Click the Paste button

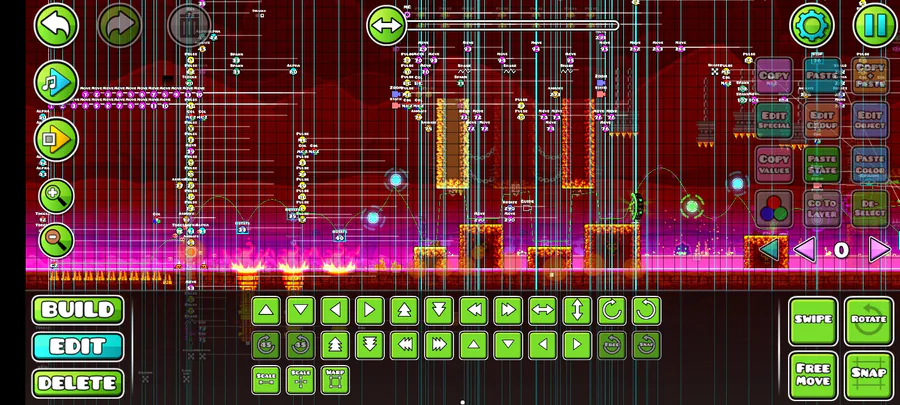click(x=822, y=76)
